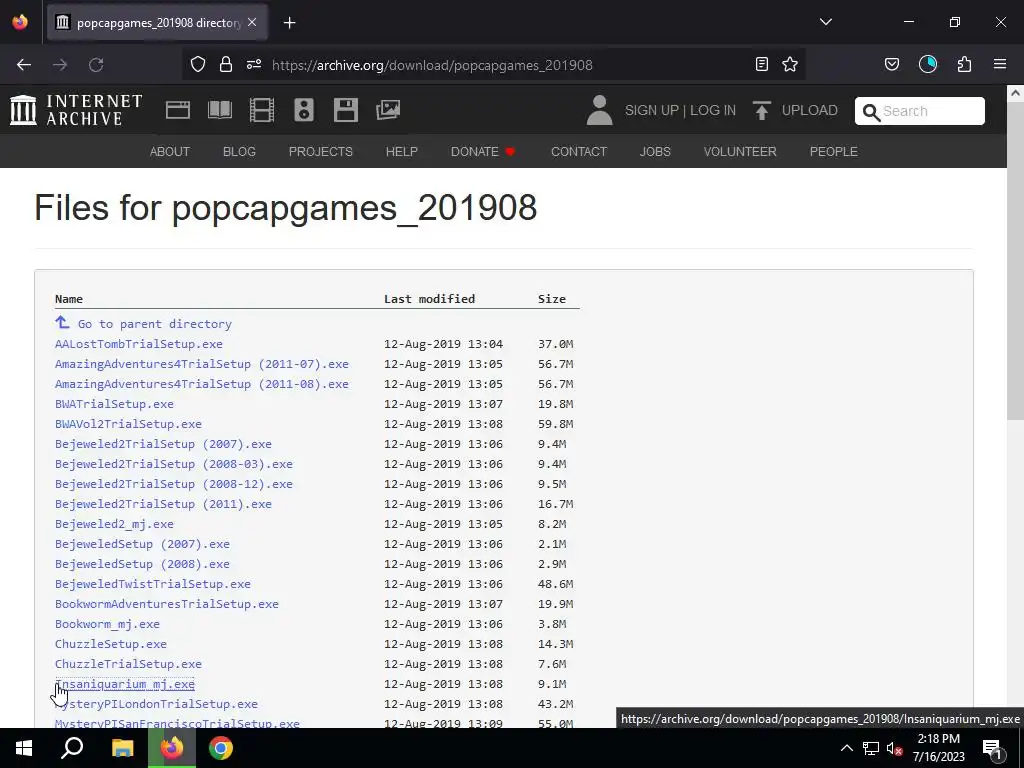Click the Internet Archive logo
Image resolution: width=1024 pixels, height=768 pixels.
[76, 110]
